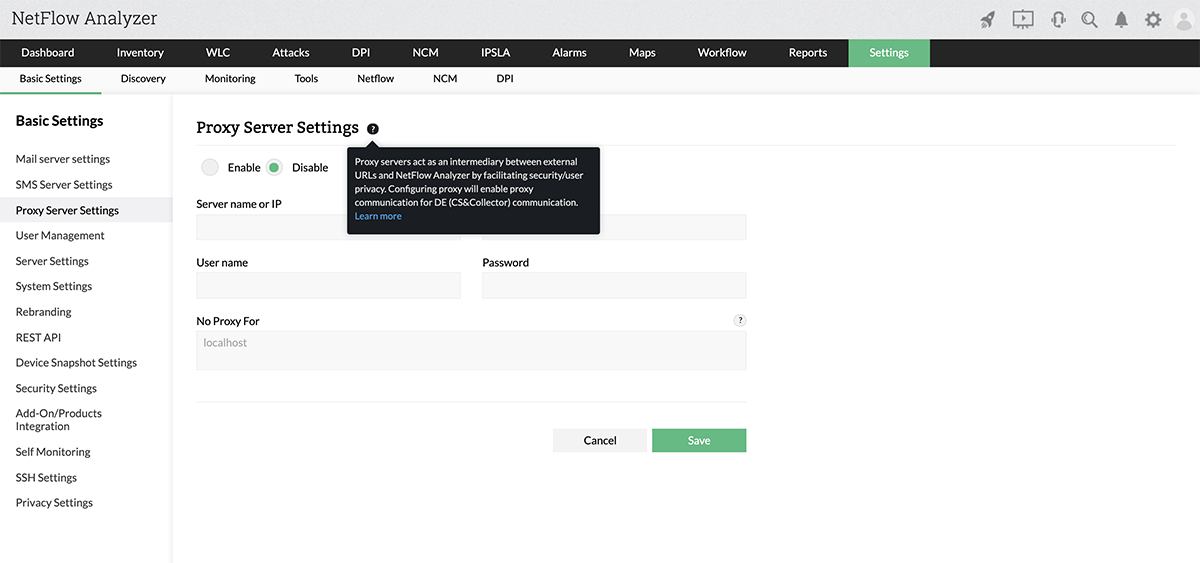
Task: Click the Proxy Server Settings help icon
Action: click(373, 129)
